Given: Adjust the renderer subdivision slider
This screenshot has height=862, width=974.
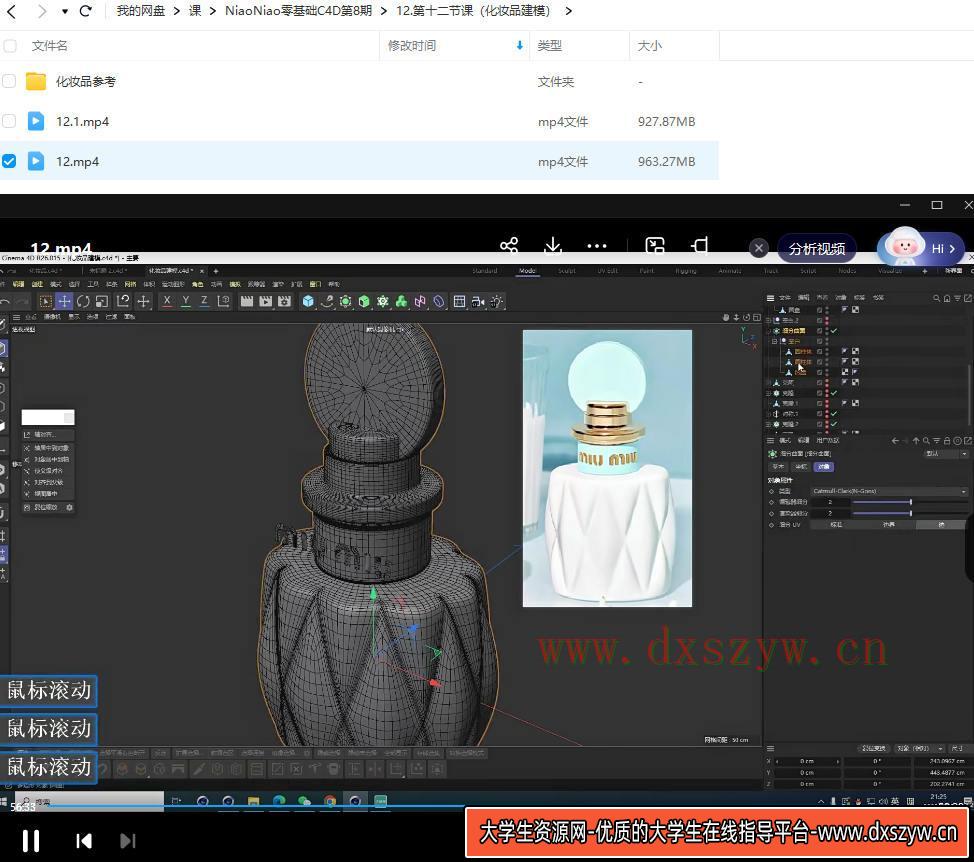Looking at the screenshot, I should [911, 513].
